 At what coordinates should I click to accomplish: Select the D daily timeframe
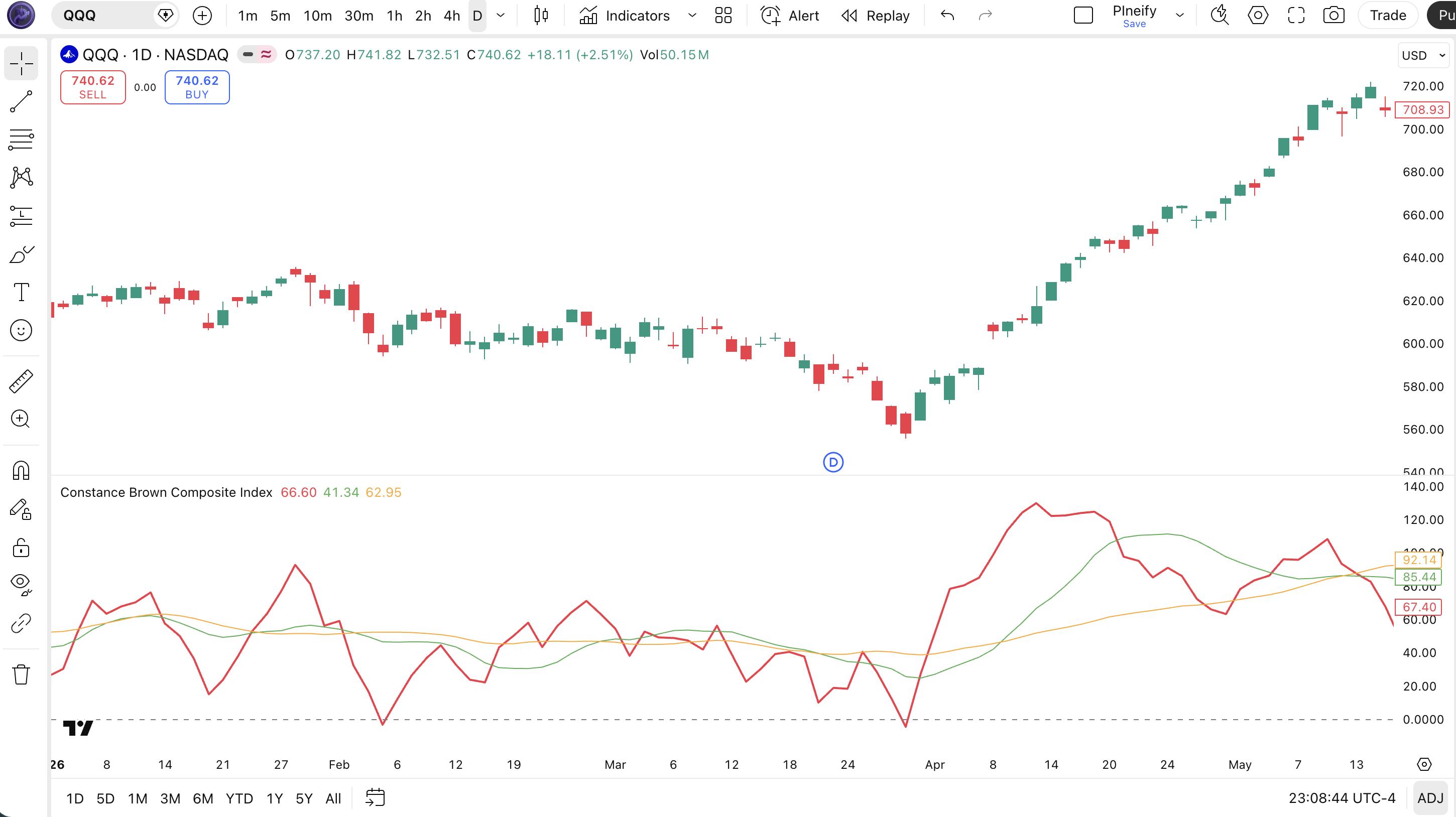click(477, 15)
